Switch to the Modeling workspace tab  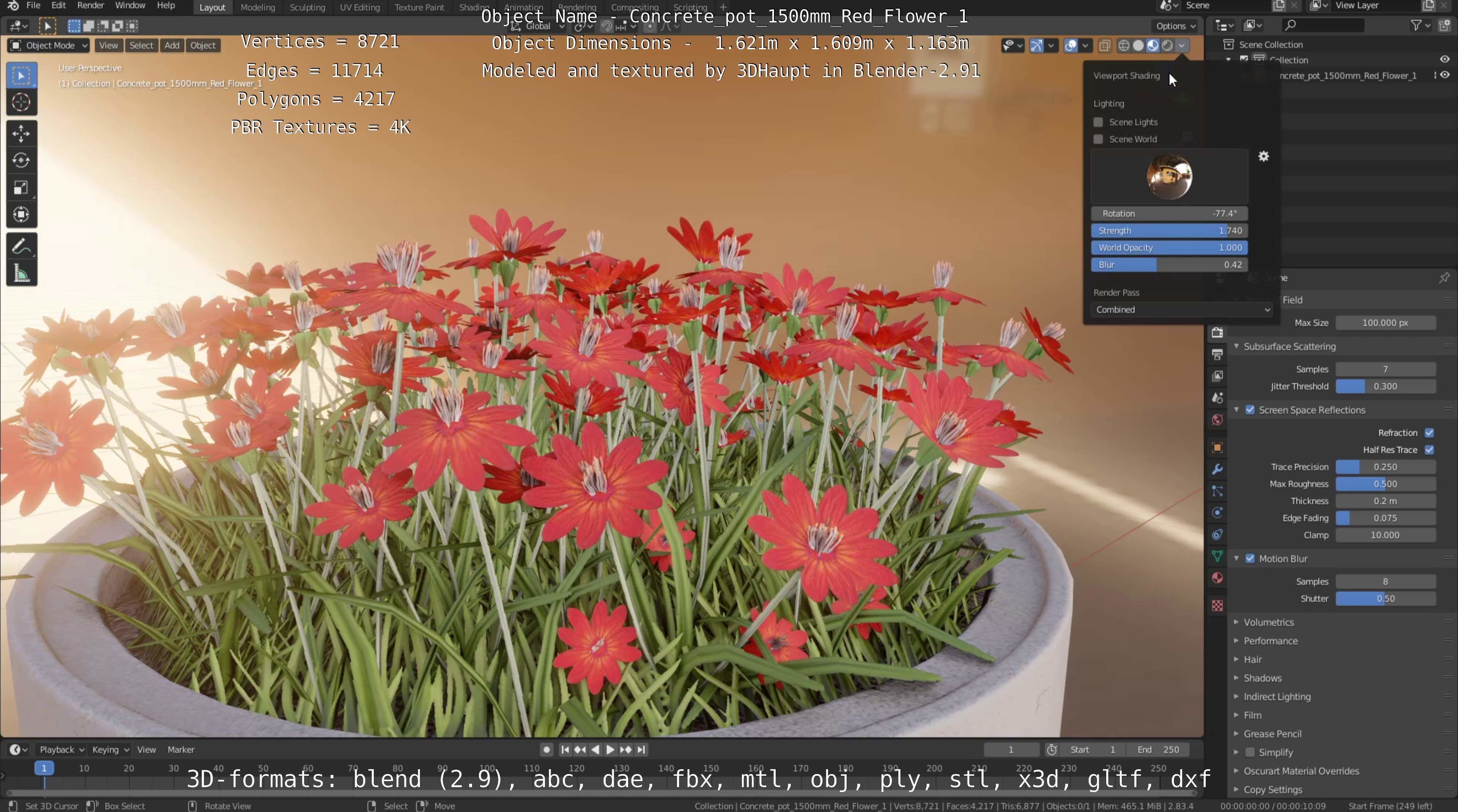coord(258,7)
